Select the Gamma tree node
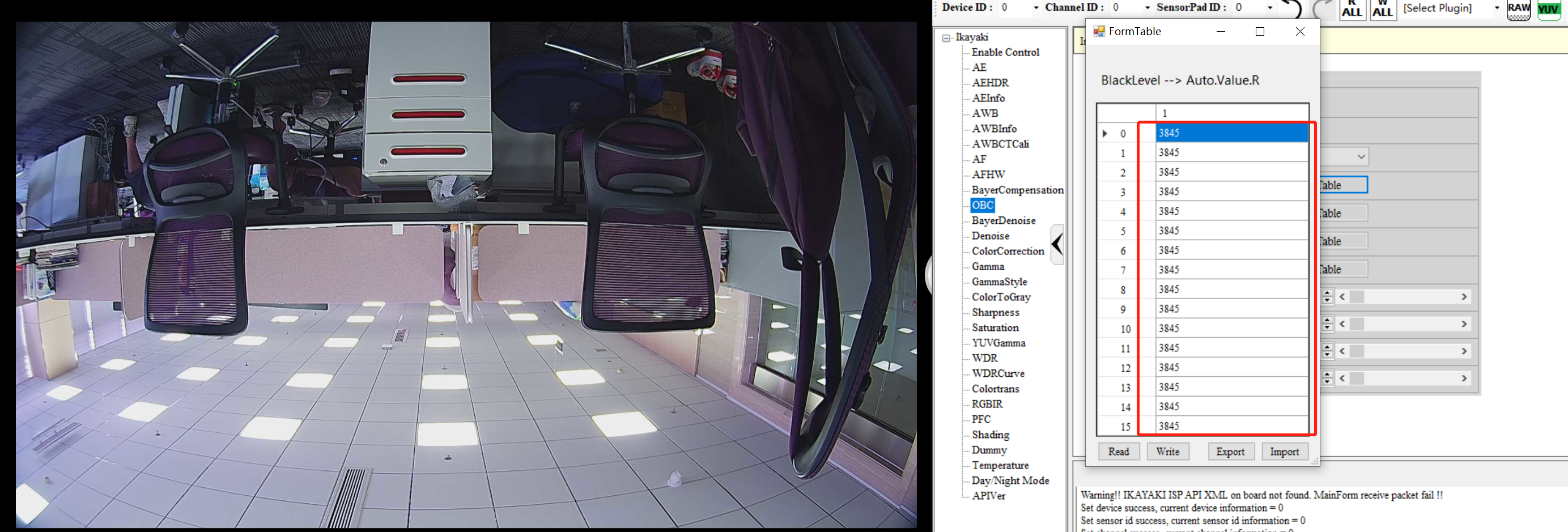 [987, 266]
